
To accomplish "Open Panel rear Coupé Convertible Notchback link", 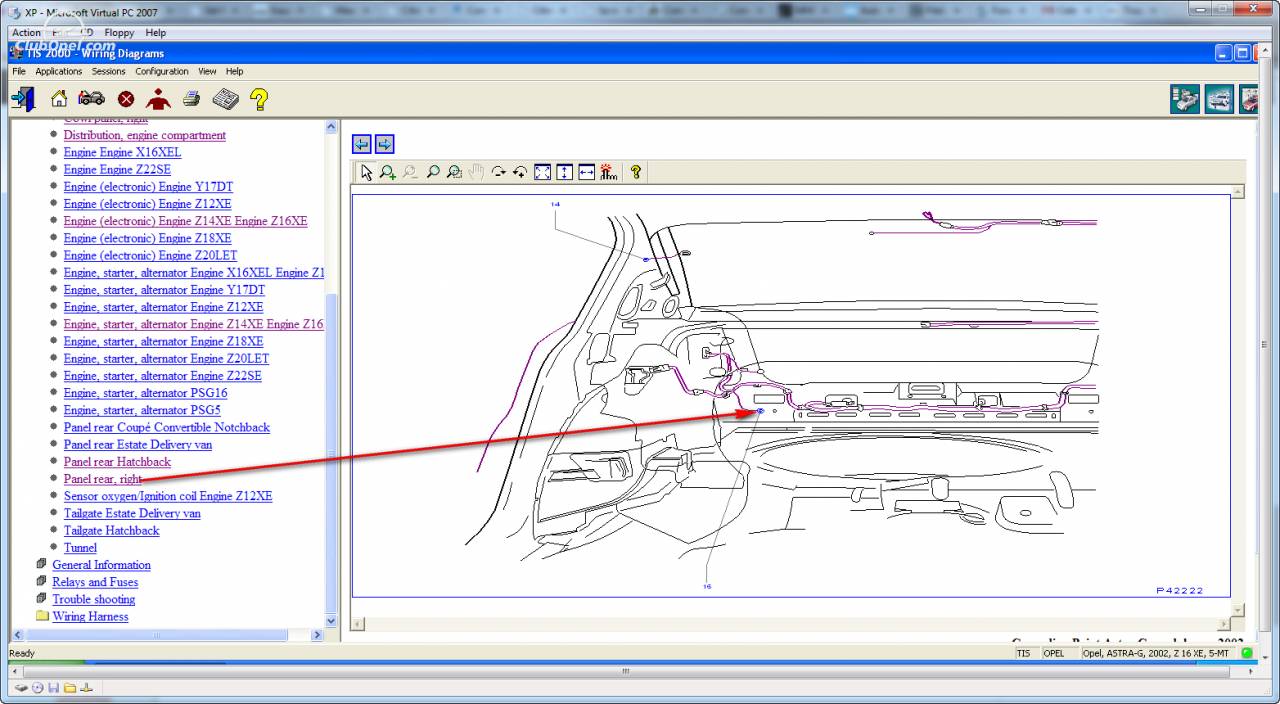I will 167,427.
